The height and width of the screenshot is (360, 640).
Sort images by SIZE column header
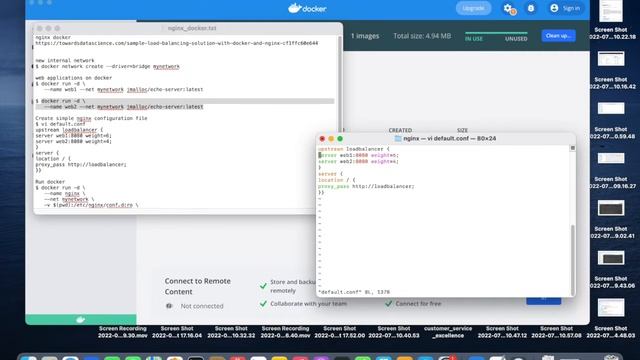coord(462,130)
